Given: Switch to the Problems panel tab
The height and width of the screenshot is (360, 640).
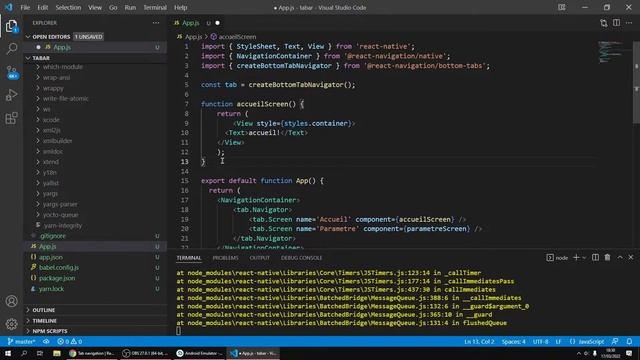Looking at the screenshot, I should coord(225,258).
